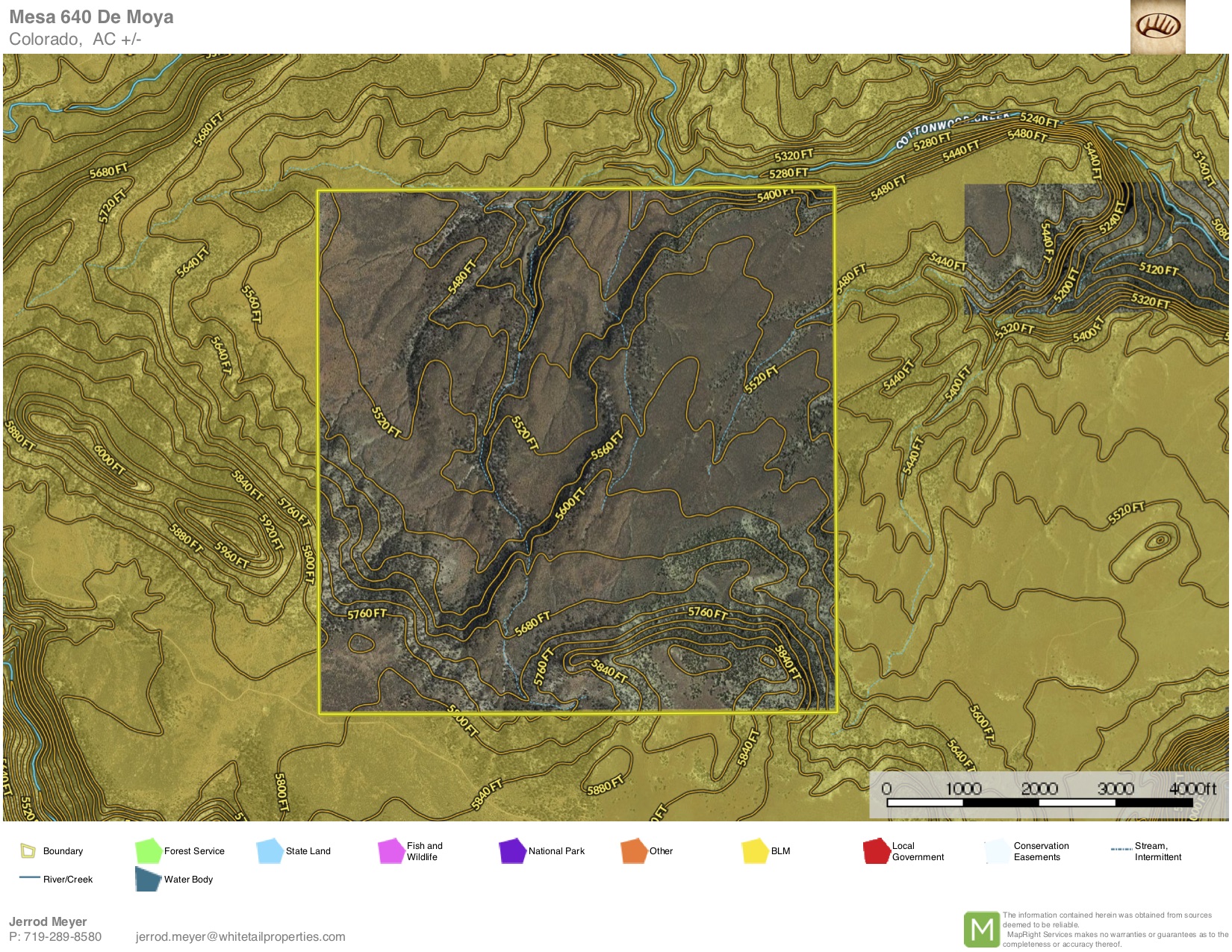Click the Water Body legend icon

[x=148, y=879]
